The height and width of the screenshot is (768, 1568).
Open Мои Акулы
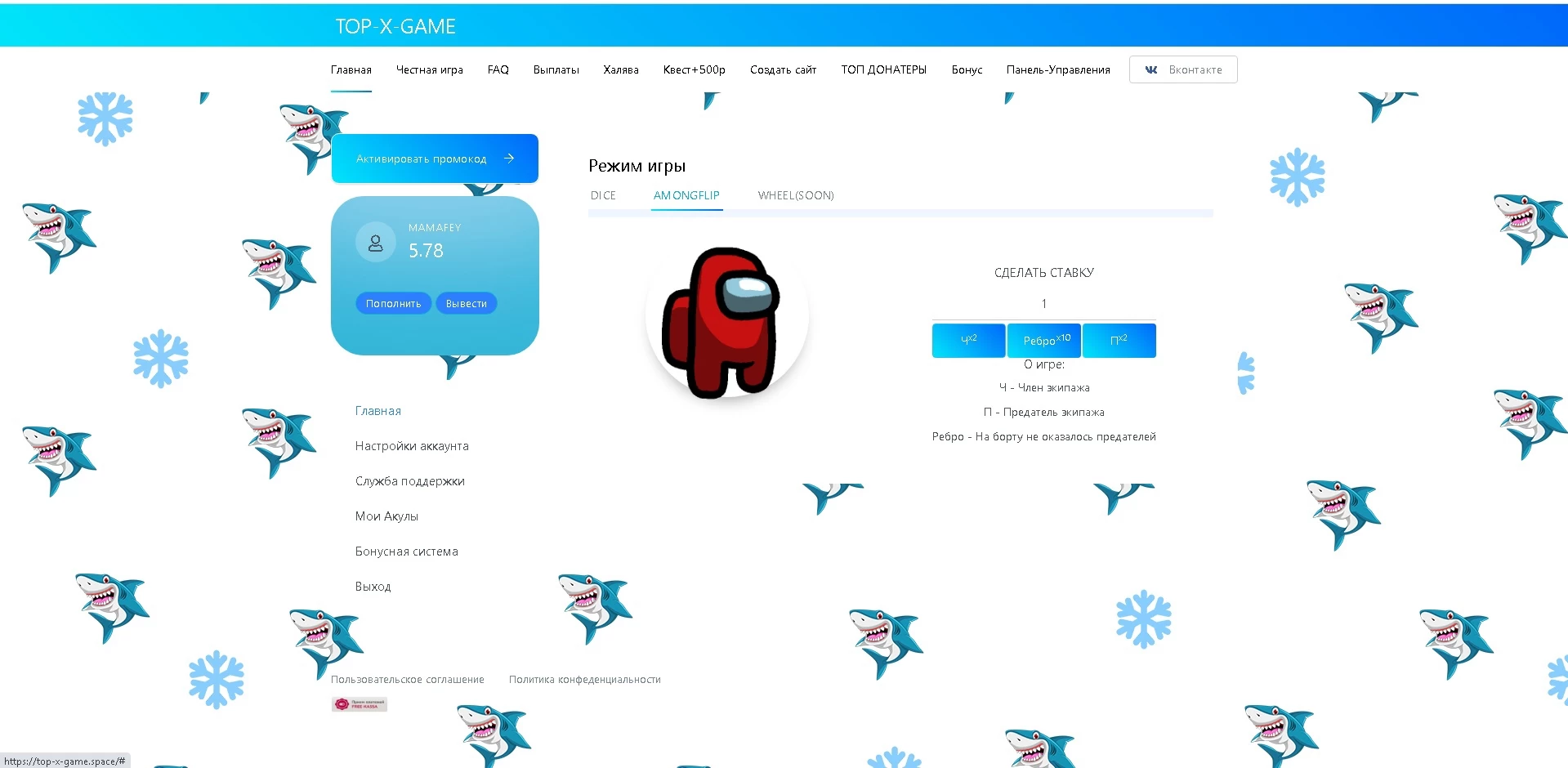[386, 516]
